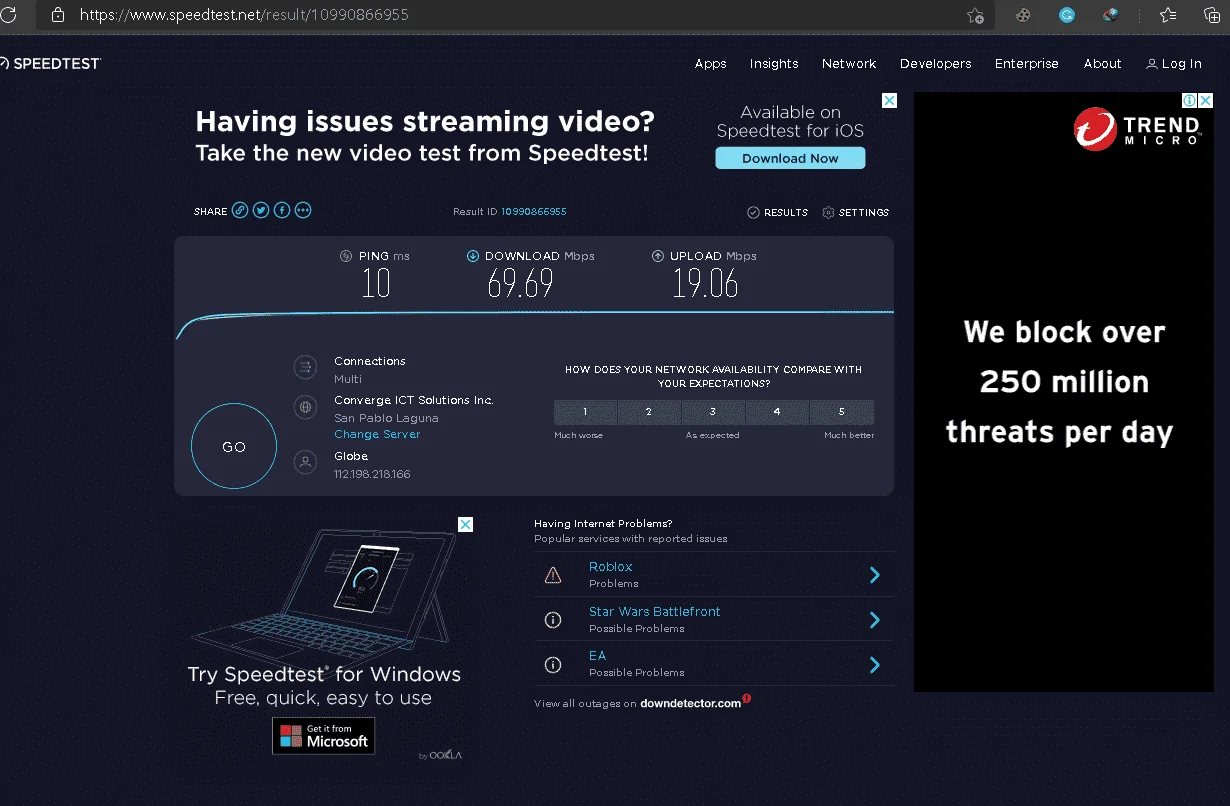1230x806 pixels.
Task: Share result on Twitter icon
Action: tap(261, 210)
